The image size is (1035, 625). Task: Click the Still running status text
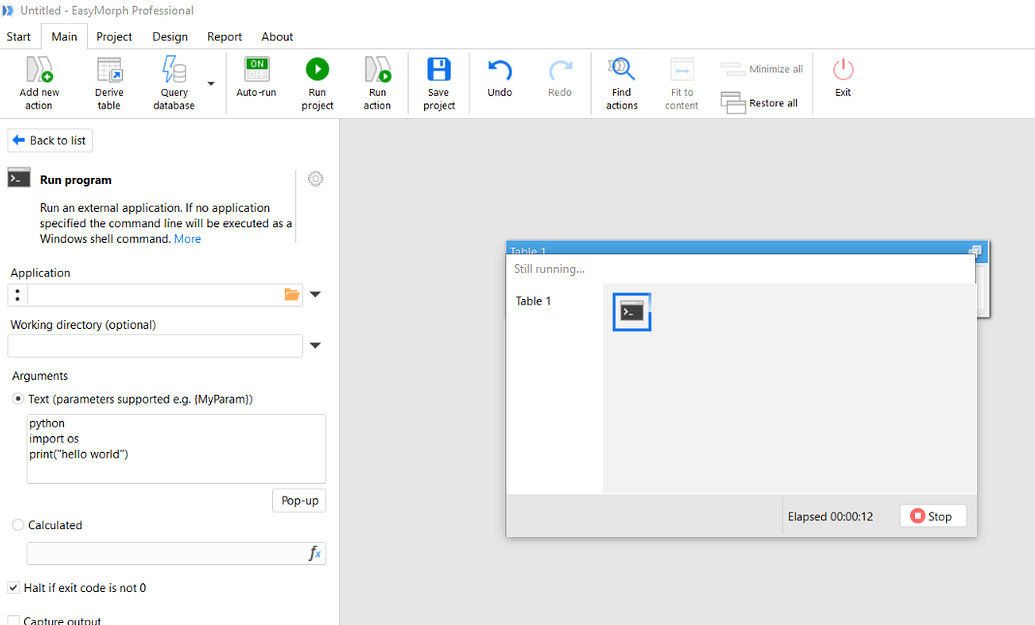click(549, 269)
